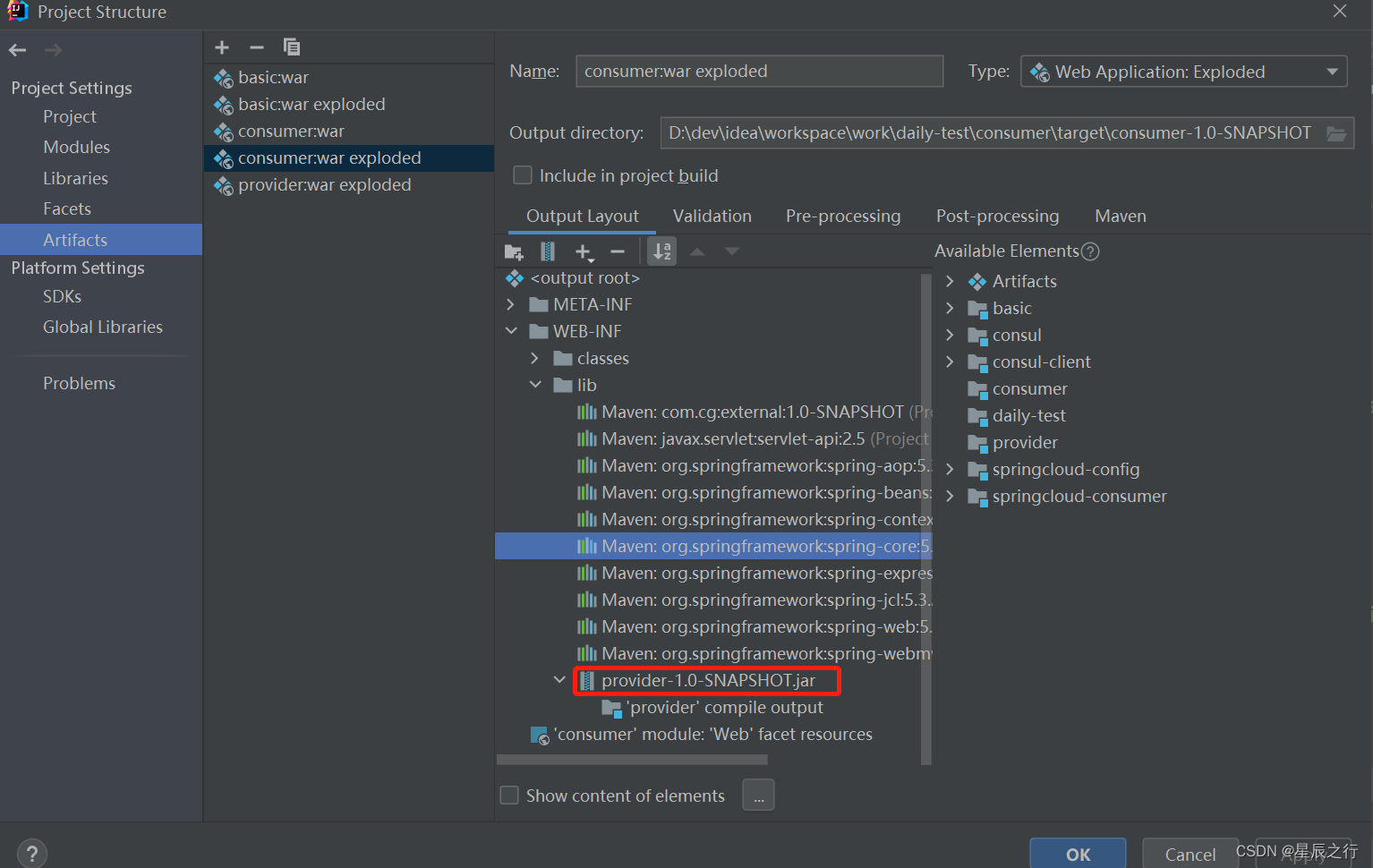The width and height of the screenshot is (1373, 868).
Task: Expand Artifacts in Available Elements
Action: (950, 282)
